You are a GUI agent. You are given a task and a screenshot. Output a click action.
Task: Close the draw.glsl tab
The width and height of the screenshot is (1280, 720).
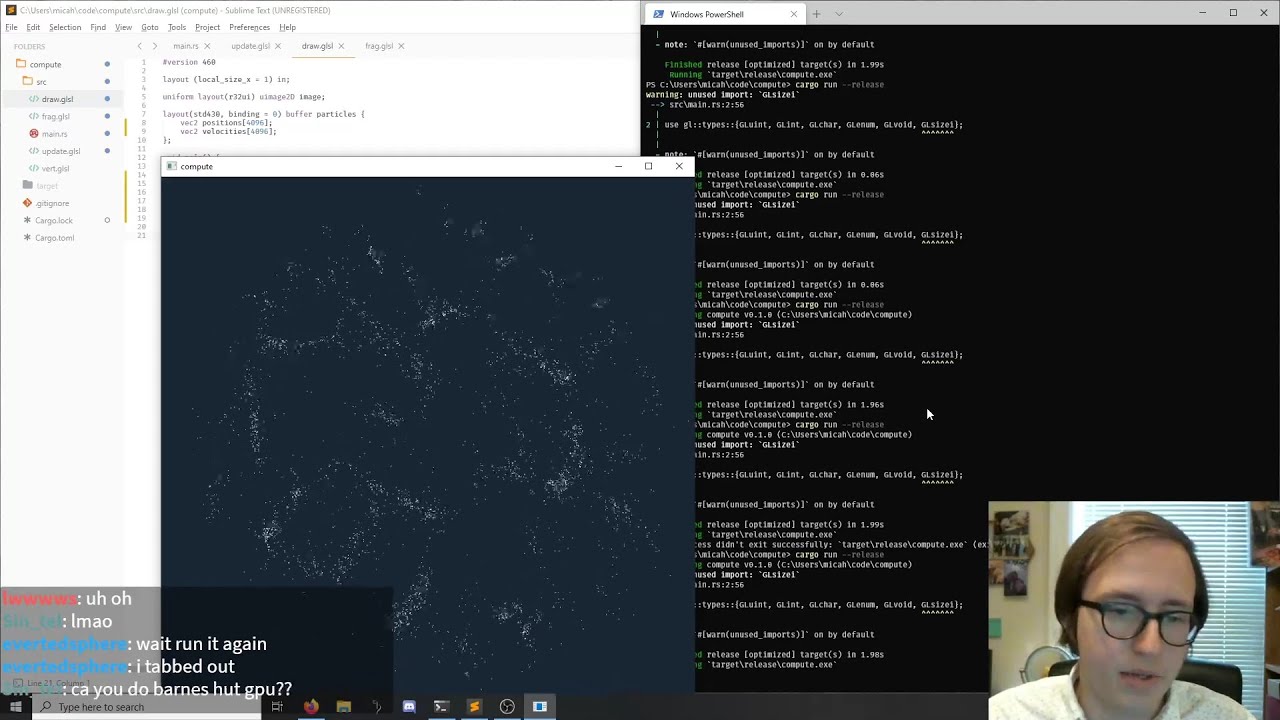[341, 46]
